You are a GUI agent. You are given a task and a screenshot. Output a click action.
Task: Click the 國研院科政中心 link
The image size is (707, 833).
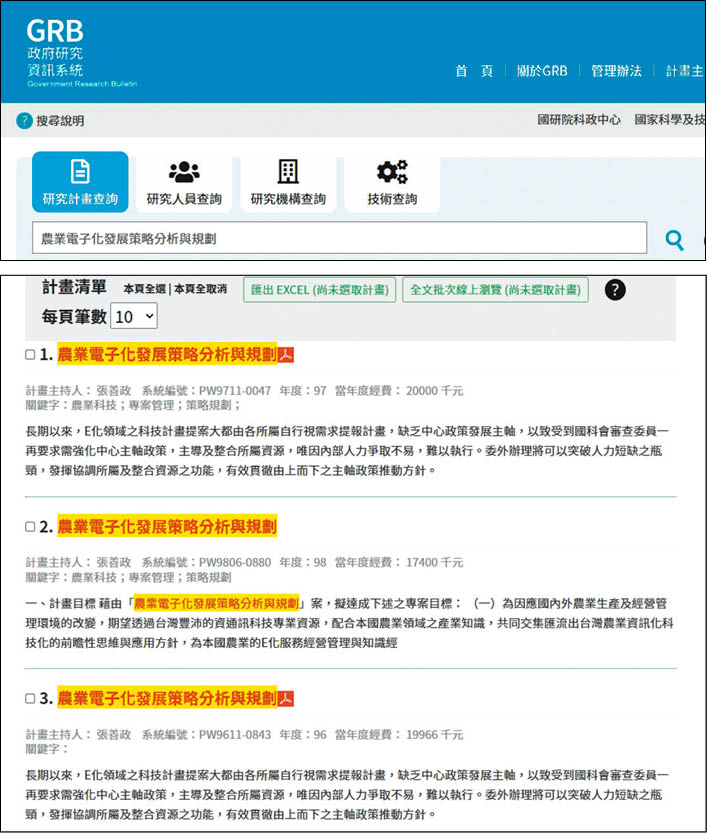click(578, 120)
